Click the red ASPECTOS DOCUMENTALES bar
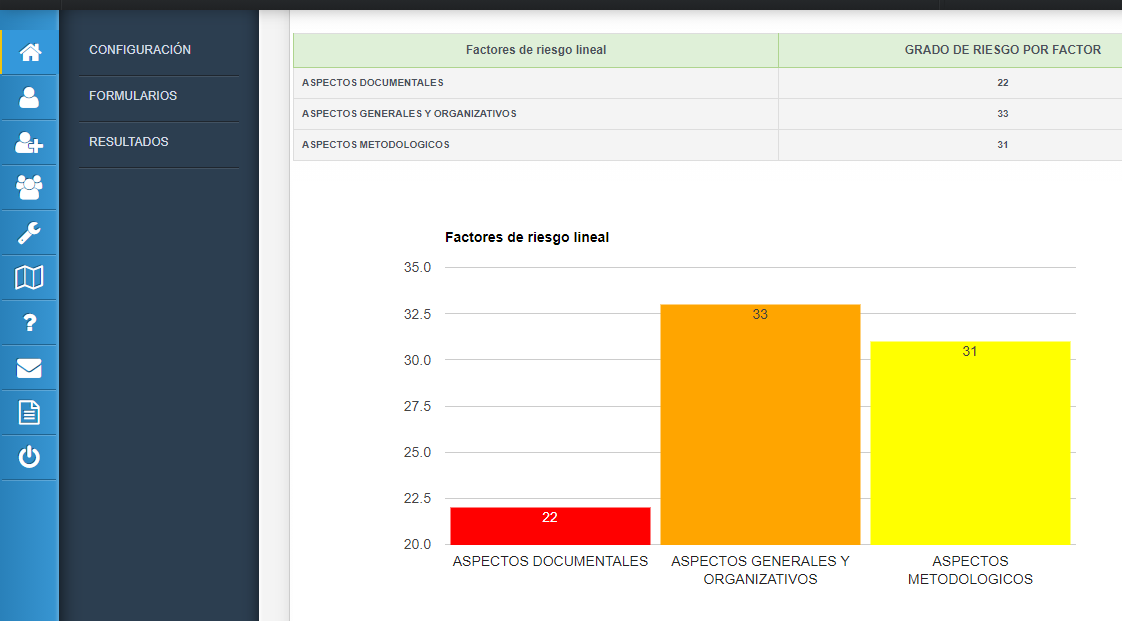 click(550, 526)
